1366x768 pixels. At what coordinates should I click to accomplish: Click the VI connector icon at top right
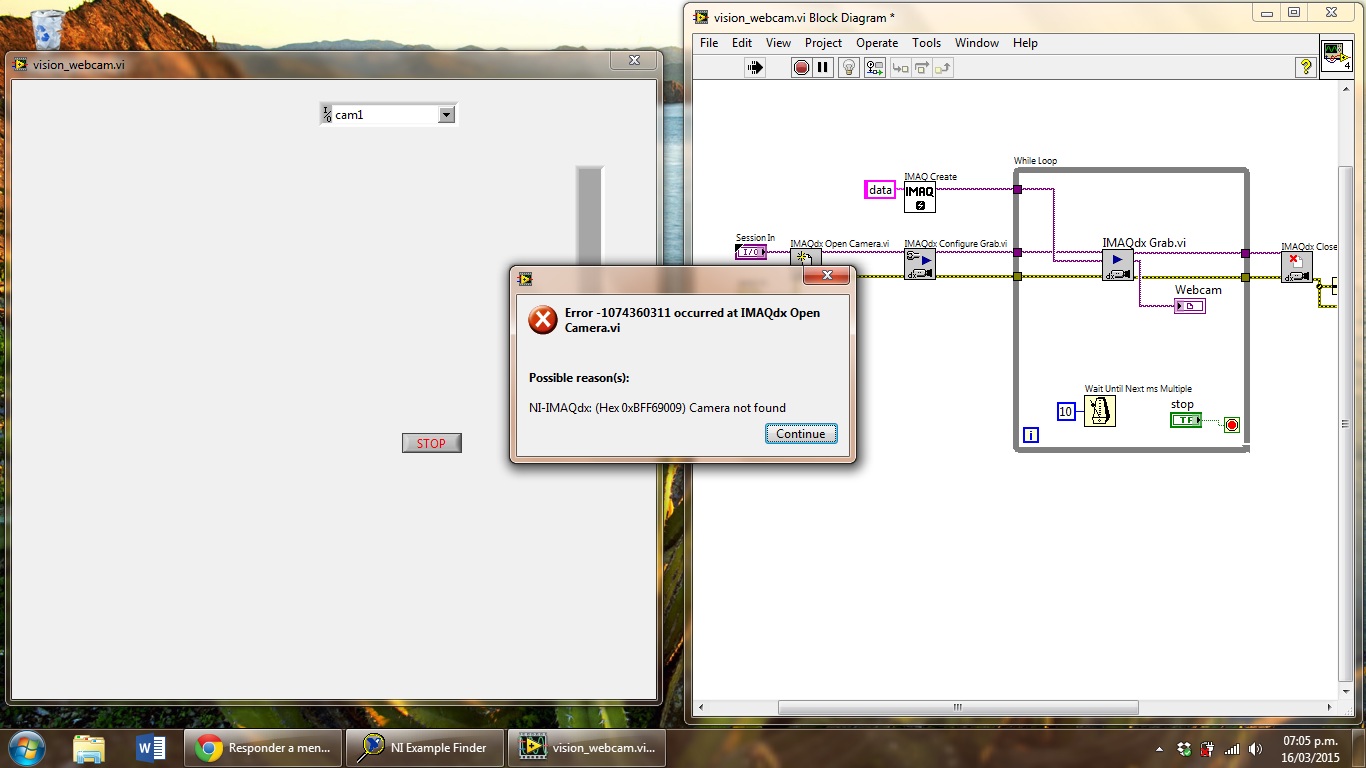click(1336, 55)
